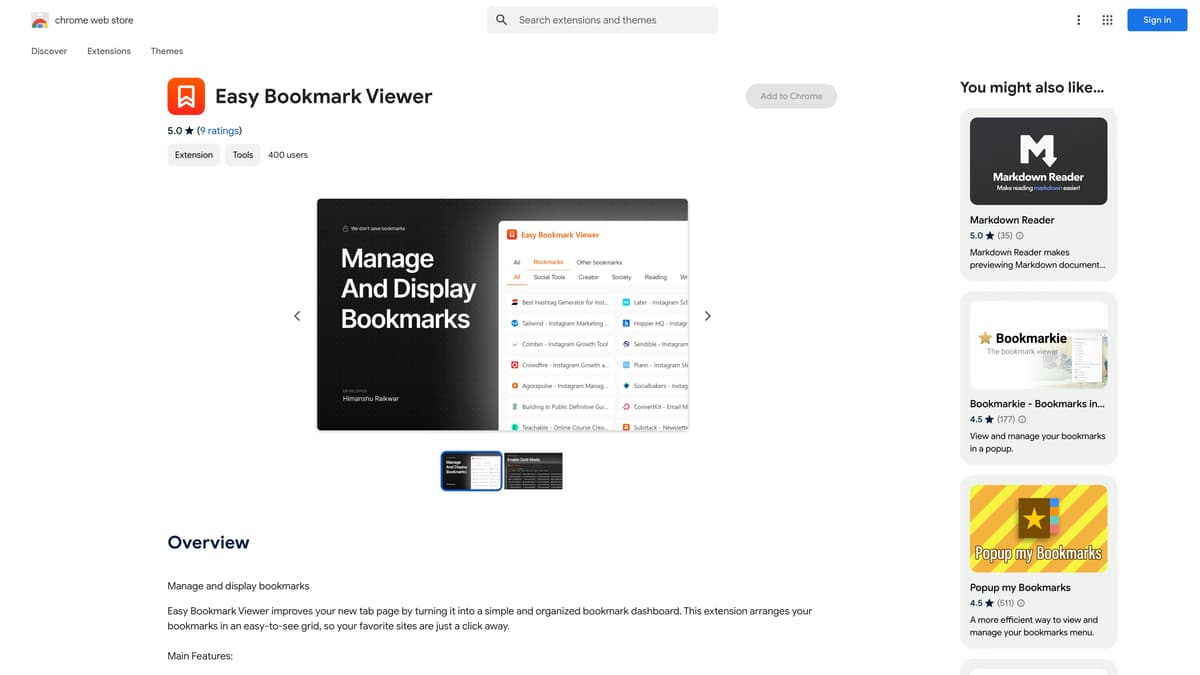1200x675 pixels.
Task: Click the You might also like heading
Action: tap(1032, 88)
